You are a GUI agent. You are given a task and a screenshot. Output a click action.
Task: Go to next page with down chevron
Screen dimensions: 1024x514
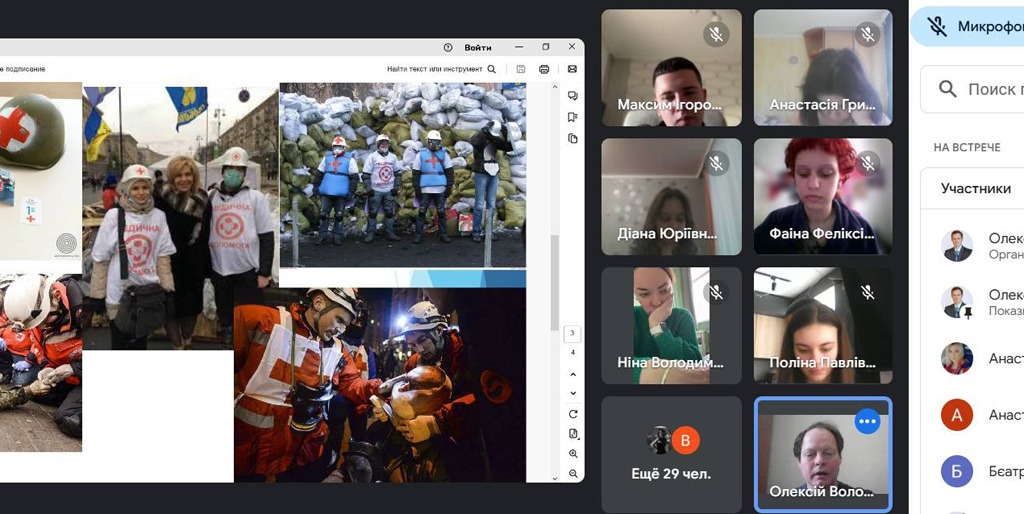point(573,393)
